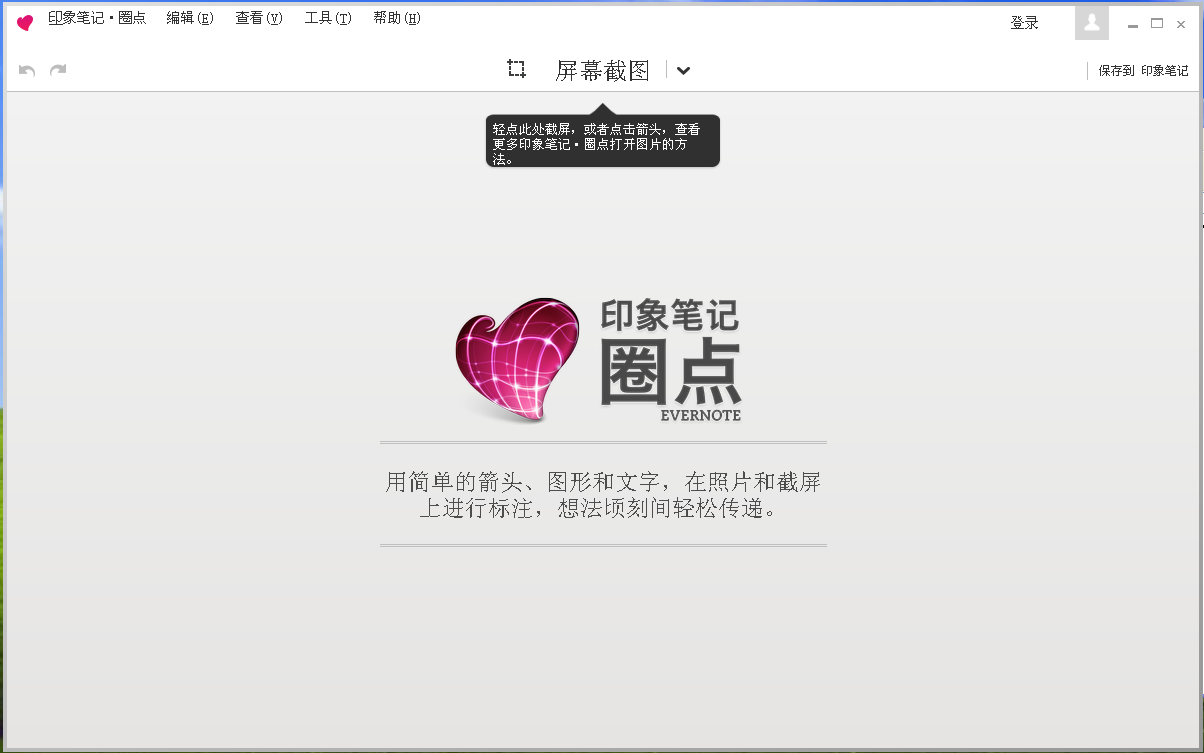Open the 查看(V) menu
1204x753 pixels.
pyautogui.click(x=259, y=18)
